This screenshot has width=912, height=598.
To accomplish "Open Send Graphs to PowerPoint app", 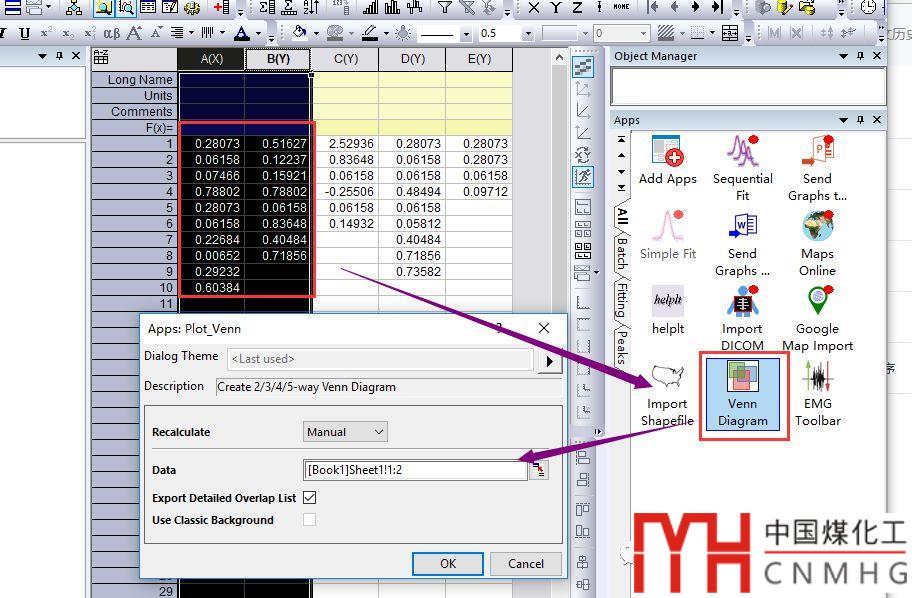I will 817,168.
